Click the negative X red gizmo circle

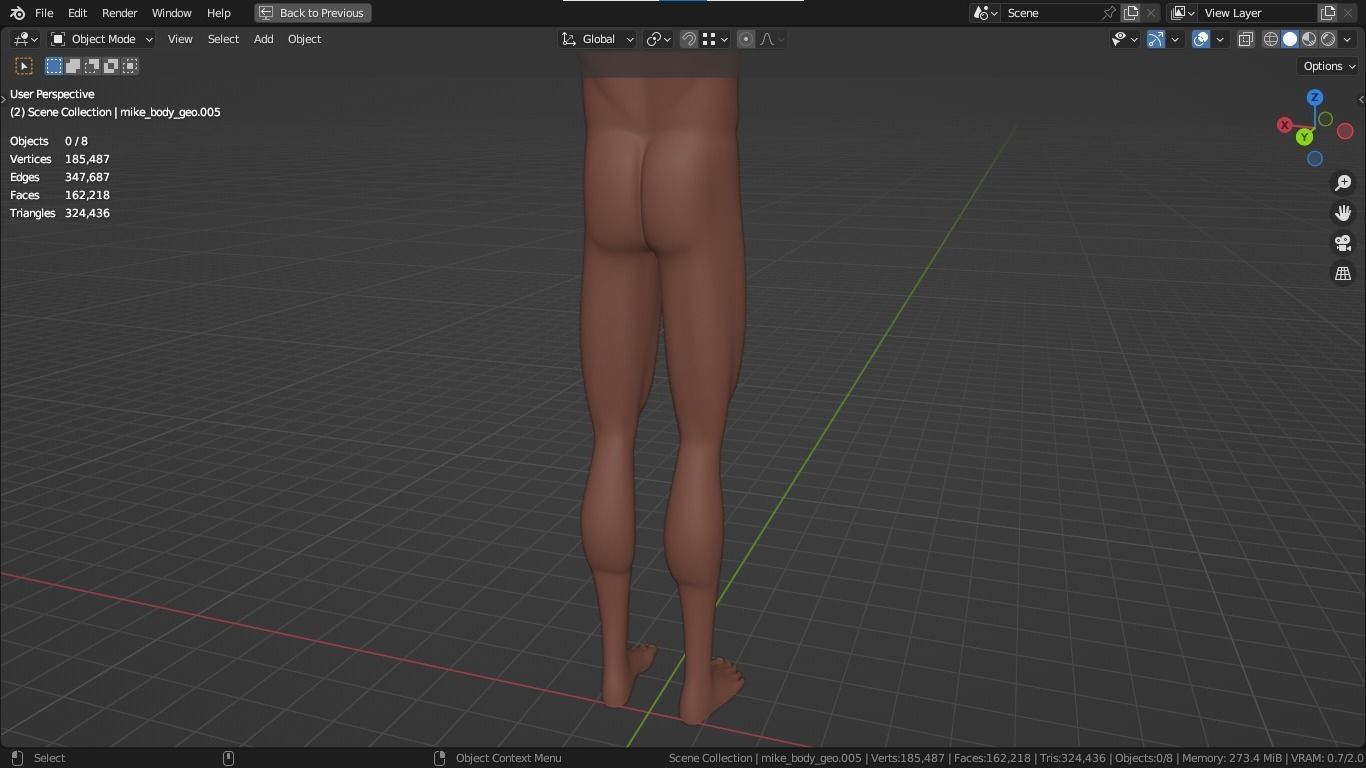(1345, 132)
